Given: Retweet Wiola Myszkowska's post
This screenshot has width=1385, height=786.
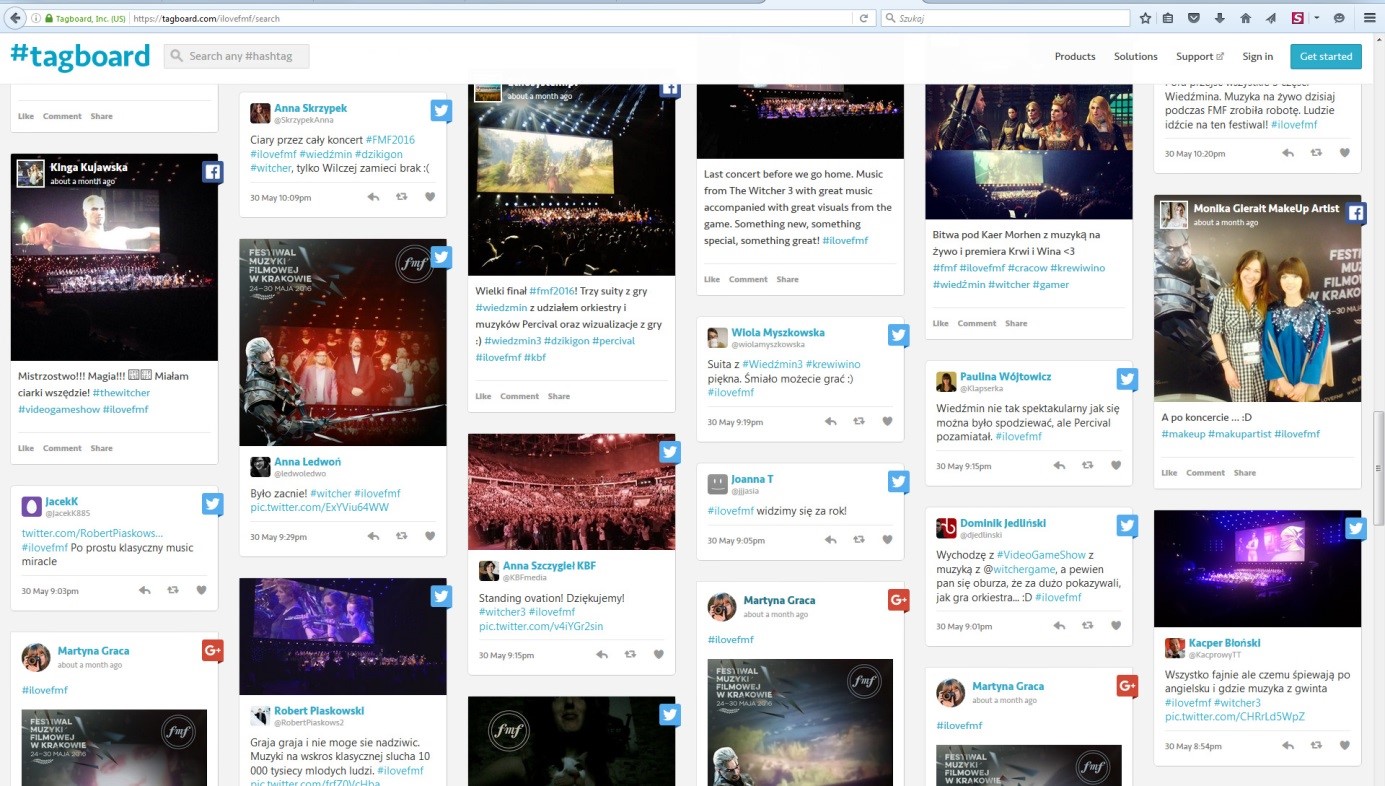Looking at the screenshot, I should (x=859, y=422).
